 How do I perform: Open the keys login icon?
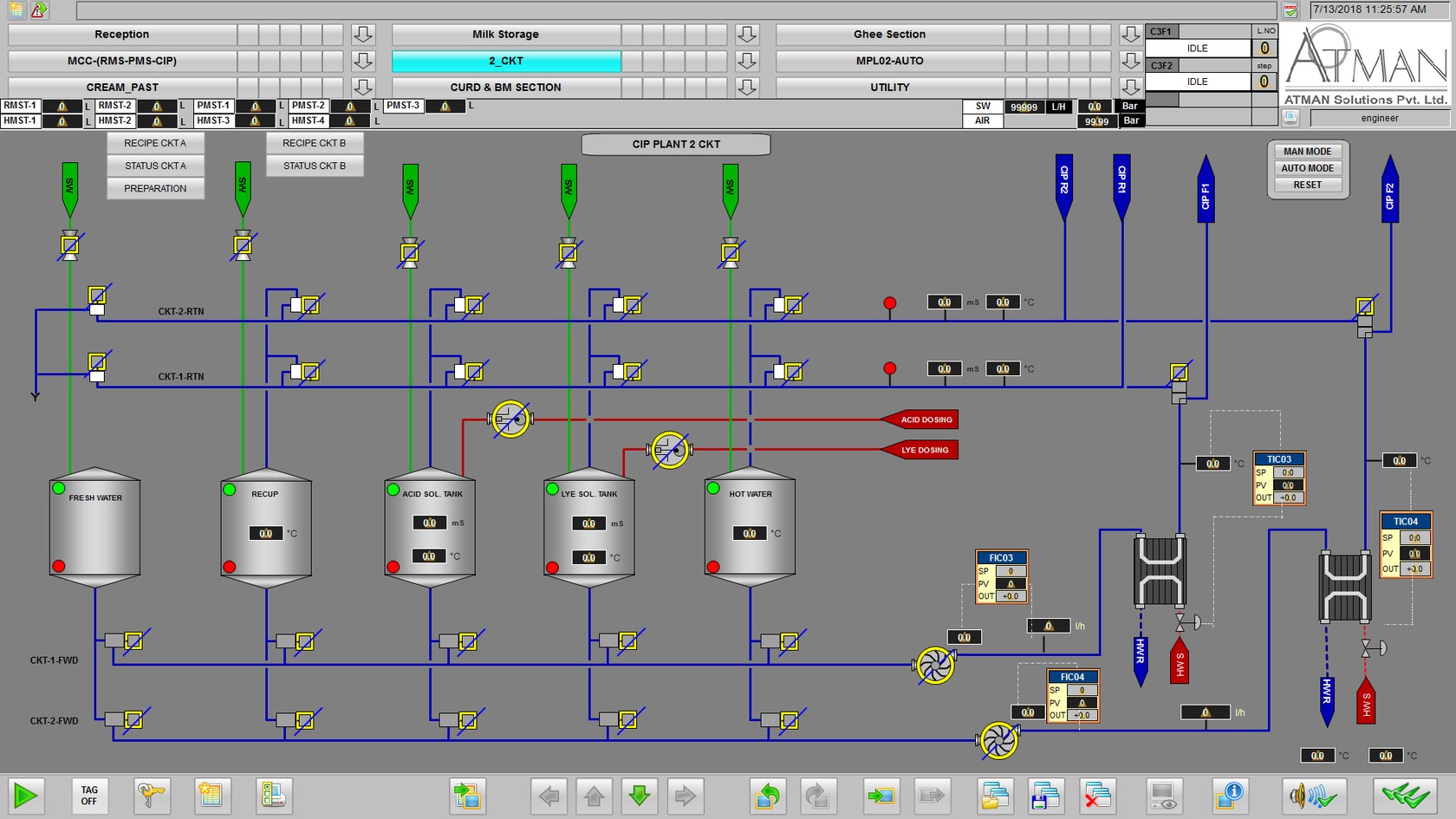pos(151,796)
